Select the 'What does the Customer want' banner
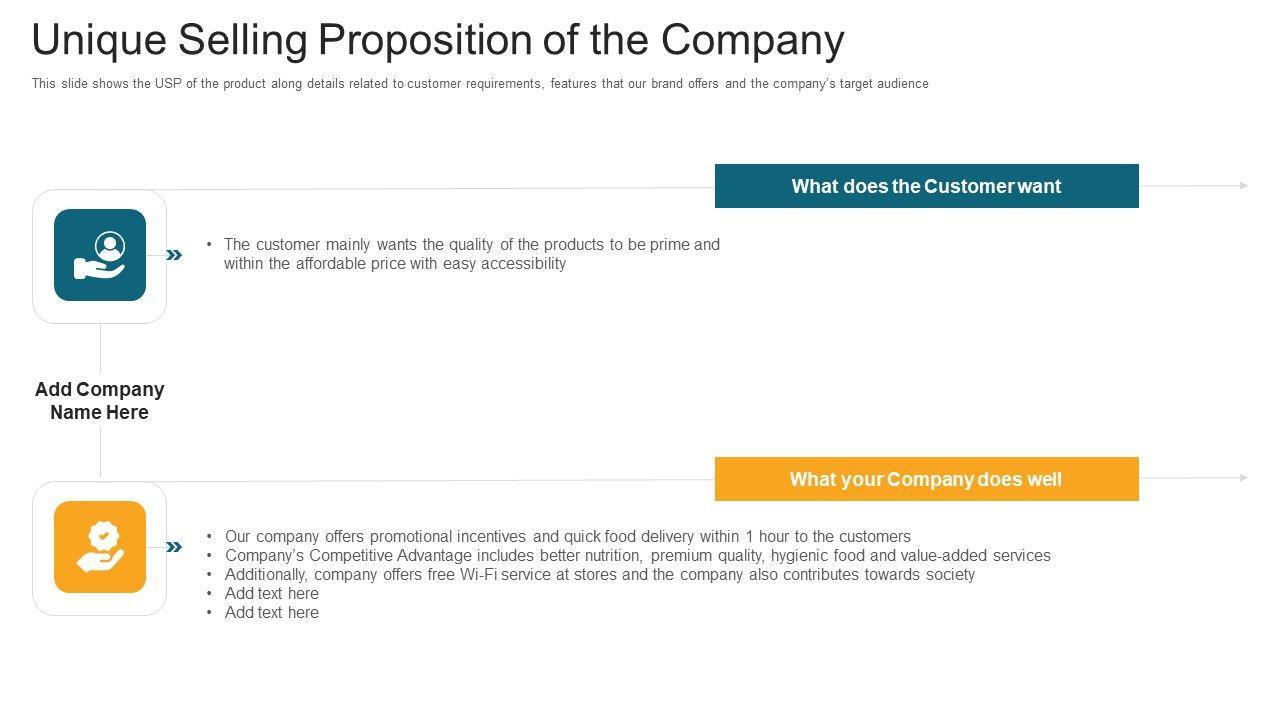Image resolution: width=1280 pixels, height=720 pixels. point(926,186)
